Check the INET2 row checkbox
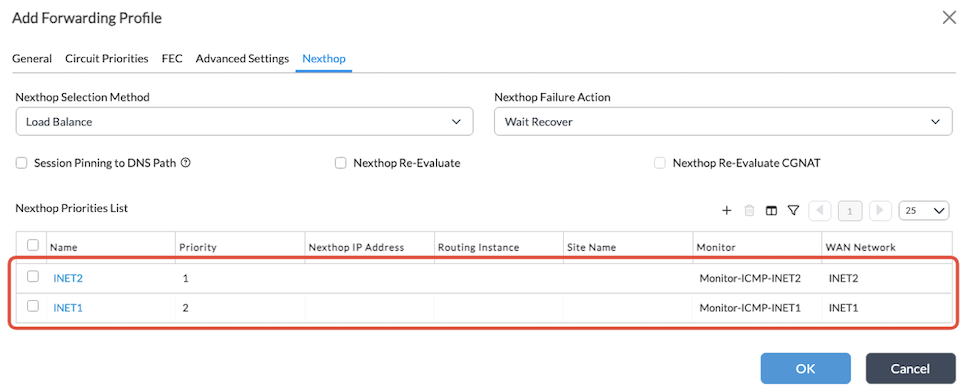Viewport: 966px width, 389px height. click(33, 277)
